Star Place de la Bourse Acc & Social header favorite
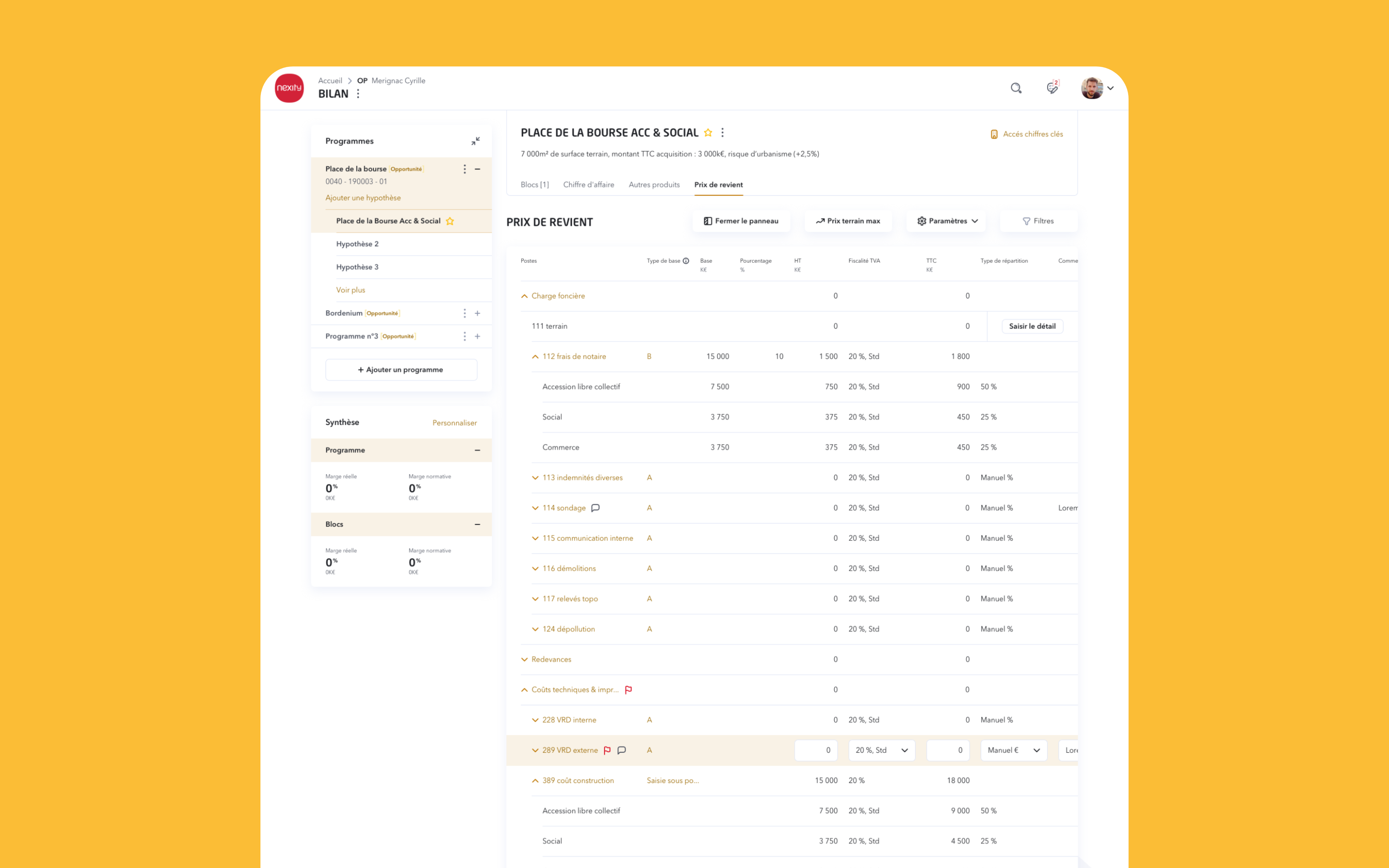 pos(708,132)
